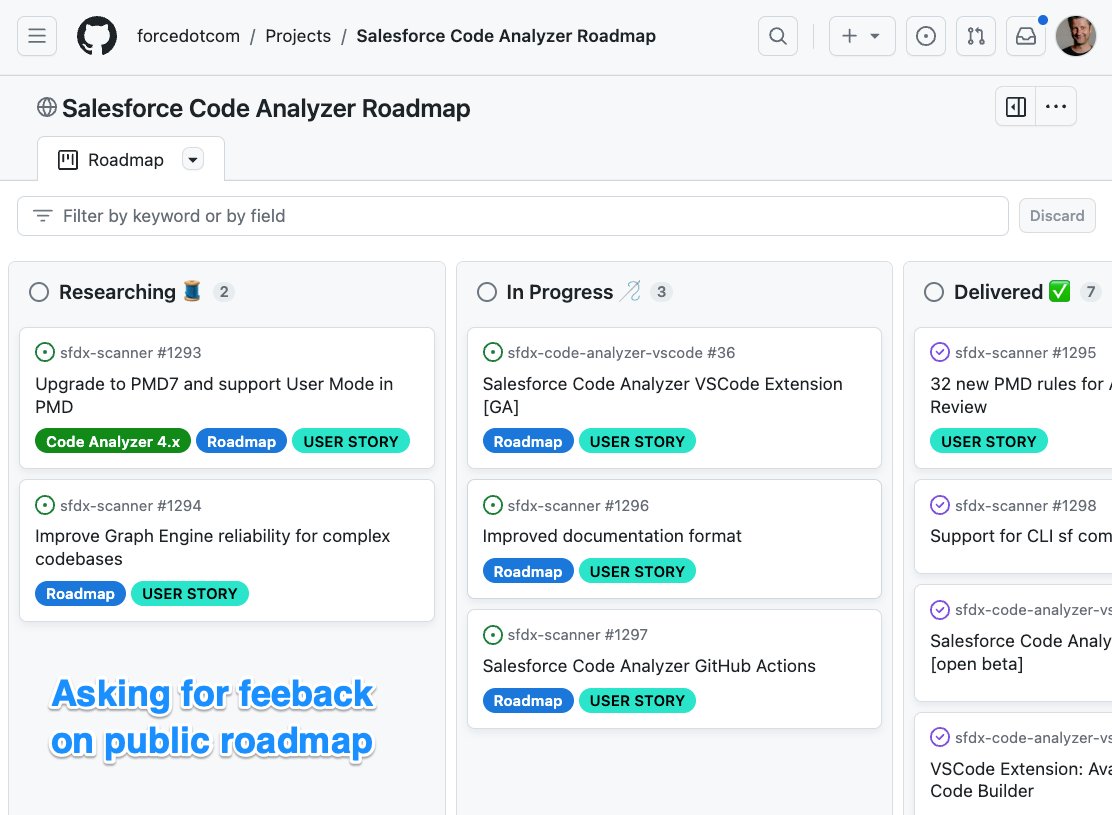1112x815 pixels.
Task: Click the board icon on the Roadmap tab
Action: click(x=68, y=160)
